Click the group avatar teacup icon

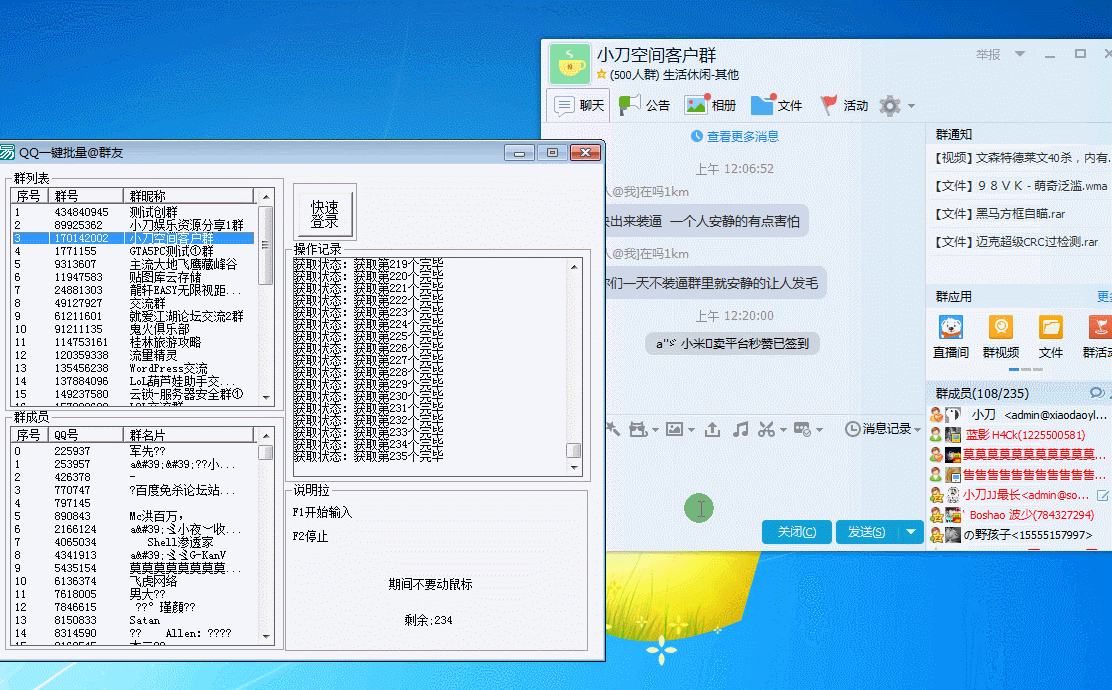click(x=569, y=64)
